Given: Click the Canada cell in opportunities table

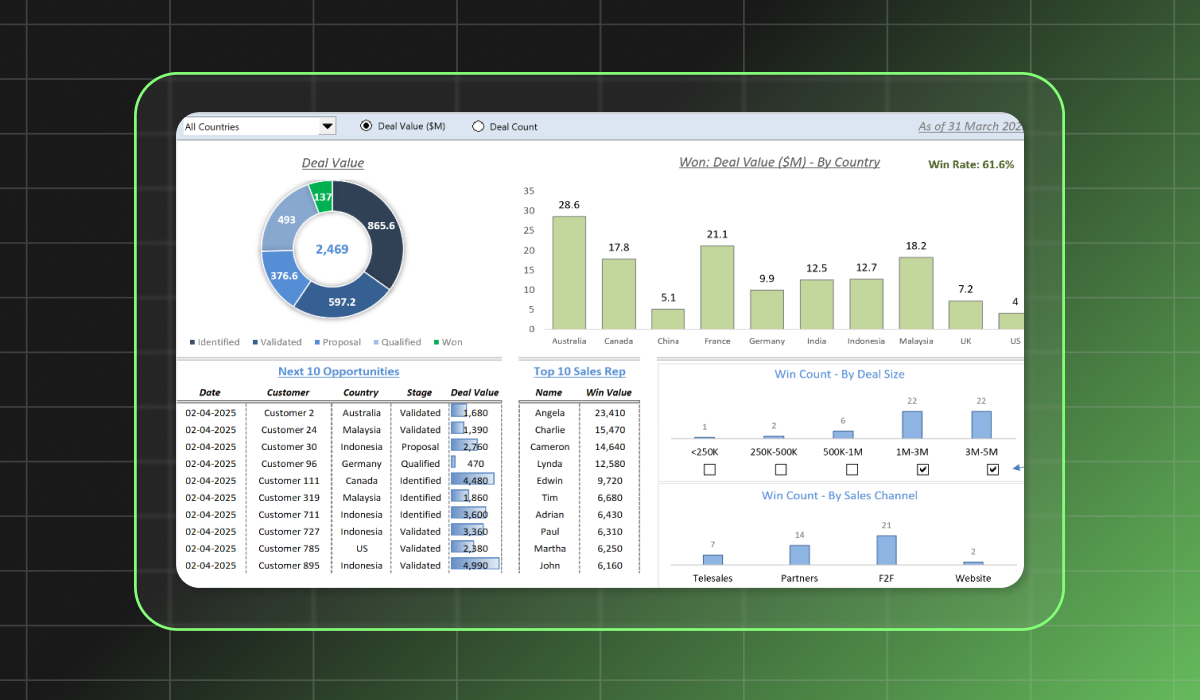Looking at the screenshot, I should click(x=361, y=481).
